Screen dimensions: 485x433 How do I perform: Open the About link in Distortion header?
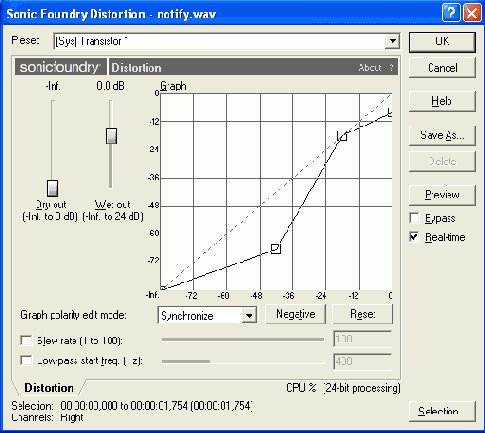click(370, 68)
